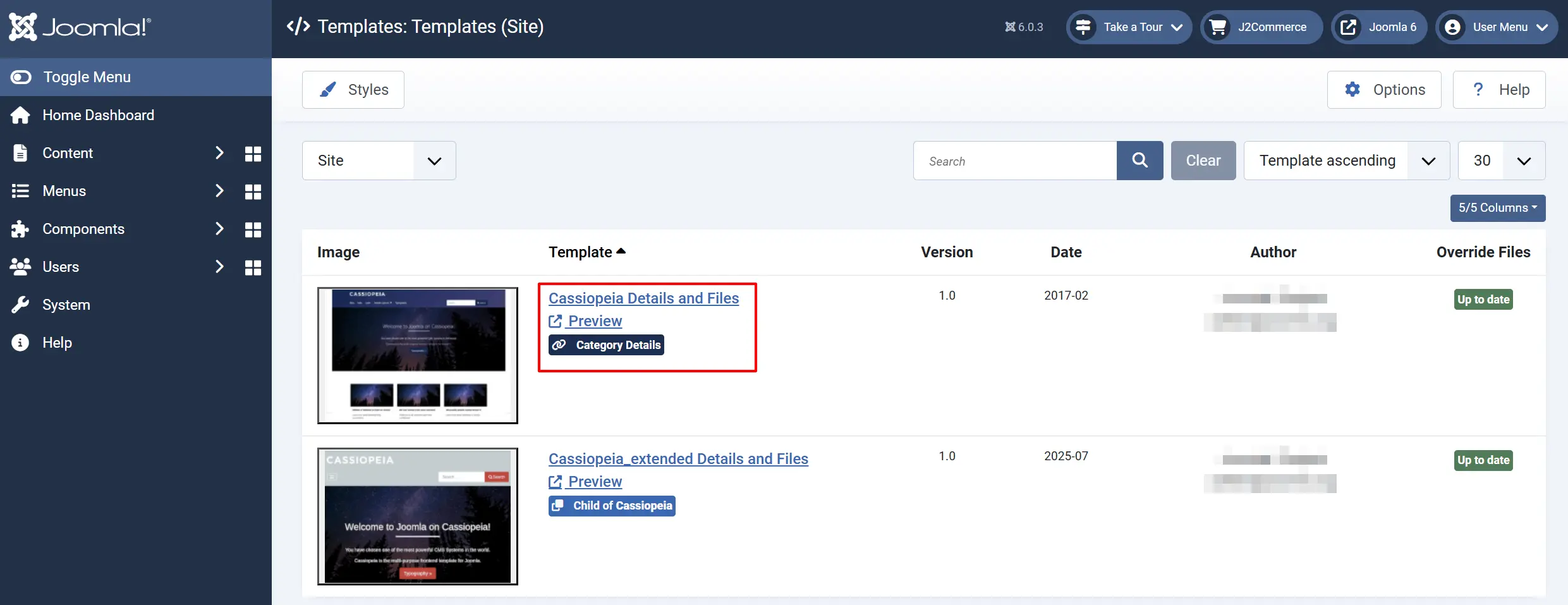This screenshot has height=605, width=1568.
Task: Open the Menus sidebar item
Action: [x=64, y=191]
